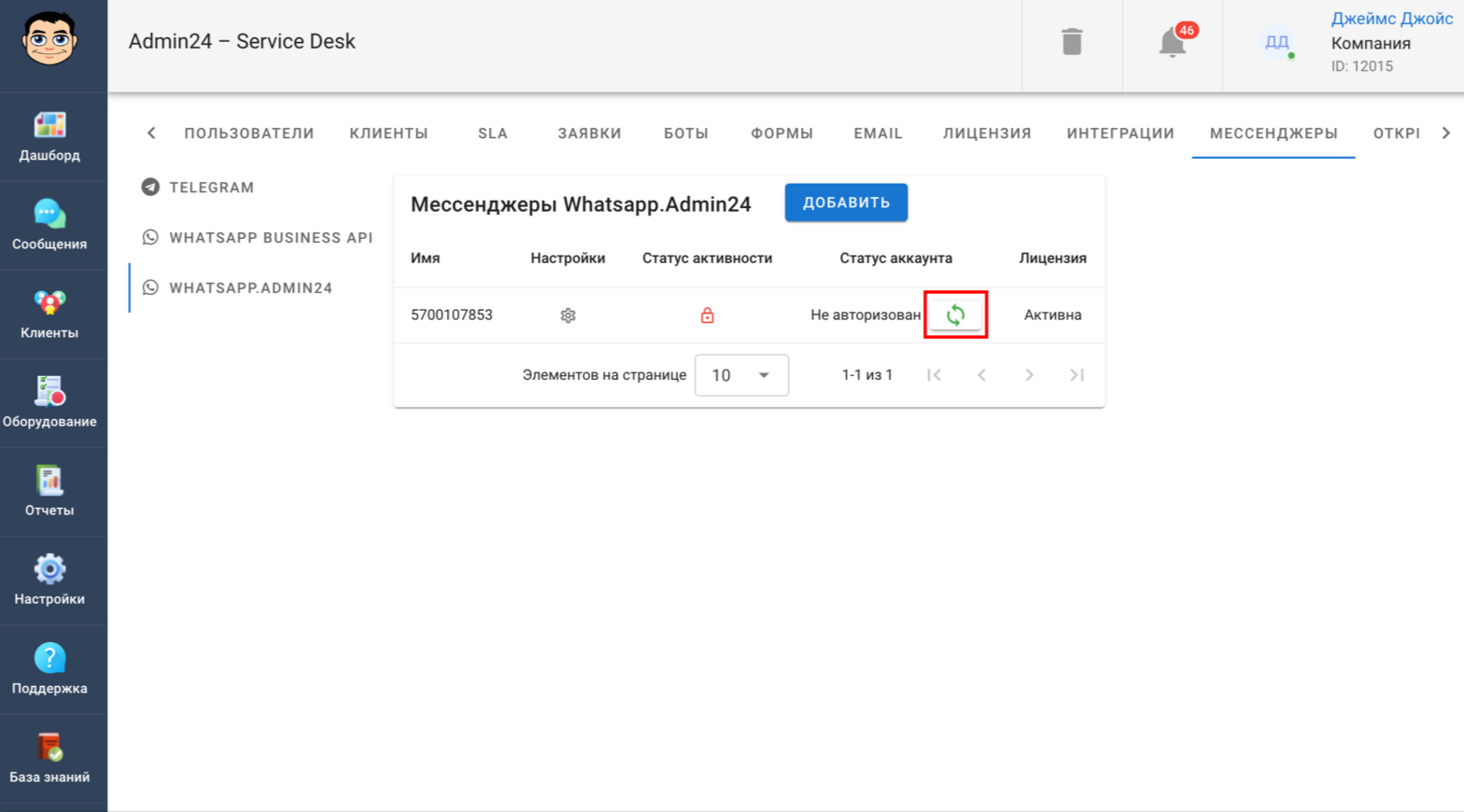Switch to the Заявки tab
Viewport: 1464px width, 812px height.
pos(589,133)
